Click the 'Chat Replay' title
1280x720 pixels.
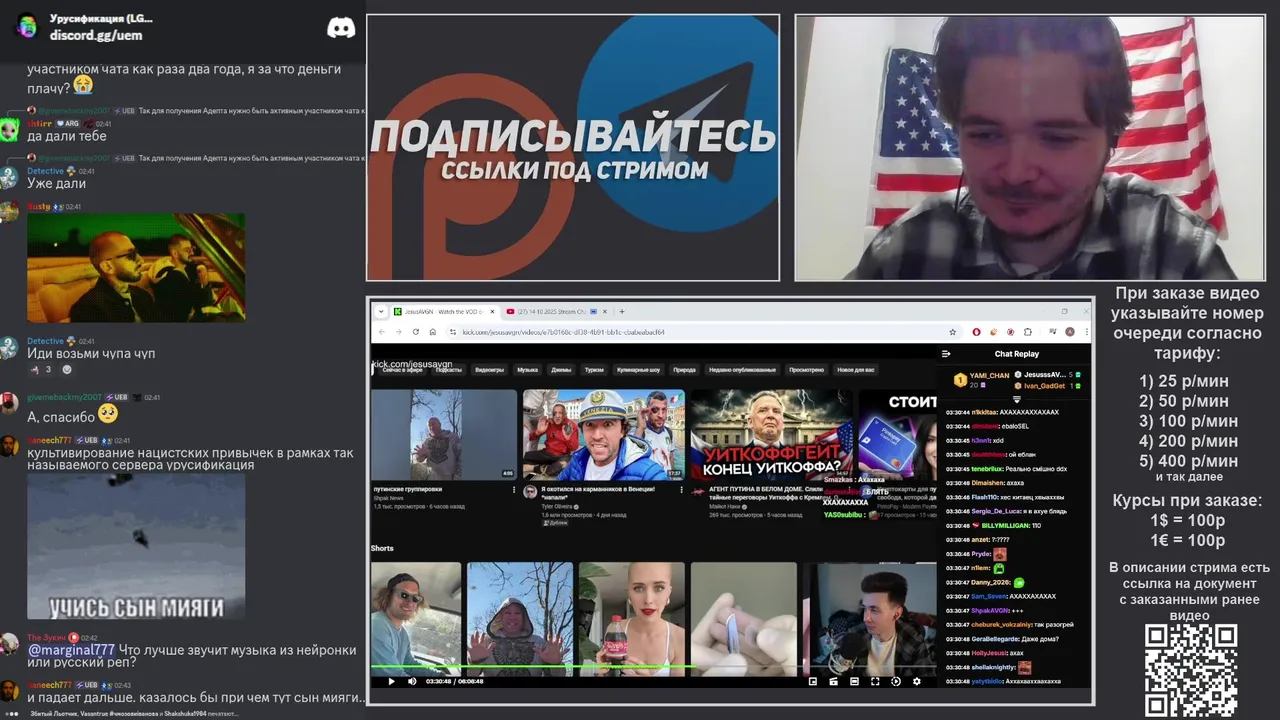(x=1016, y=353)
